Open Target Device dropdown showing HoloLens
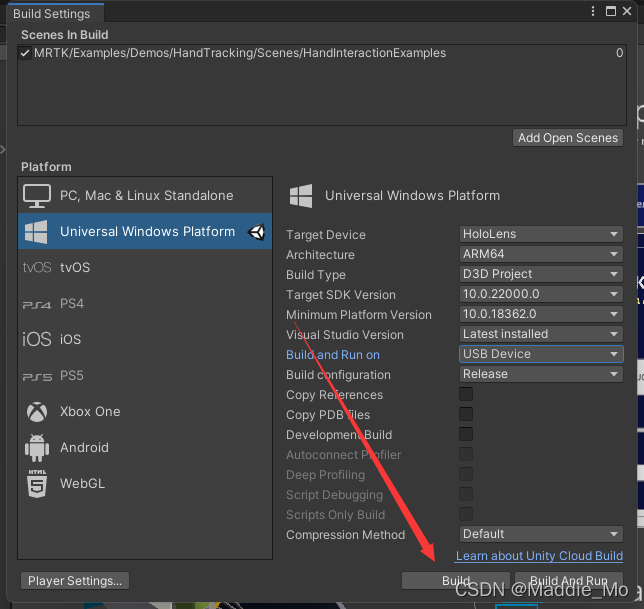Screen dimensions: 644x609 pos(541,234)
